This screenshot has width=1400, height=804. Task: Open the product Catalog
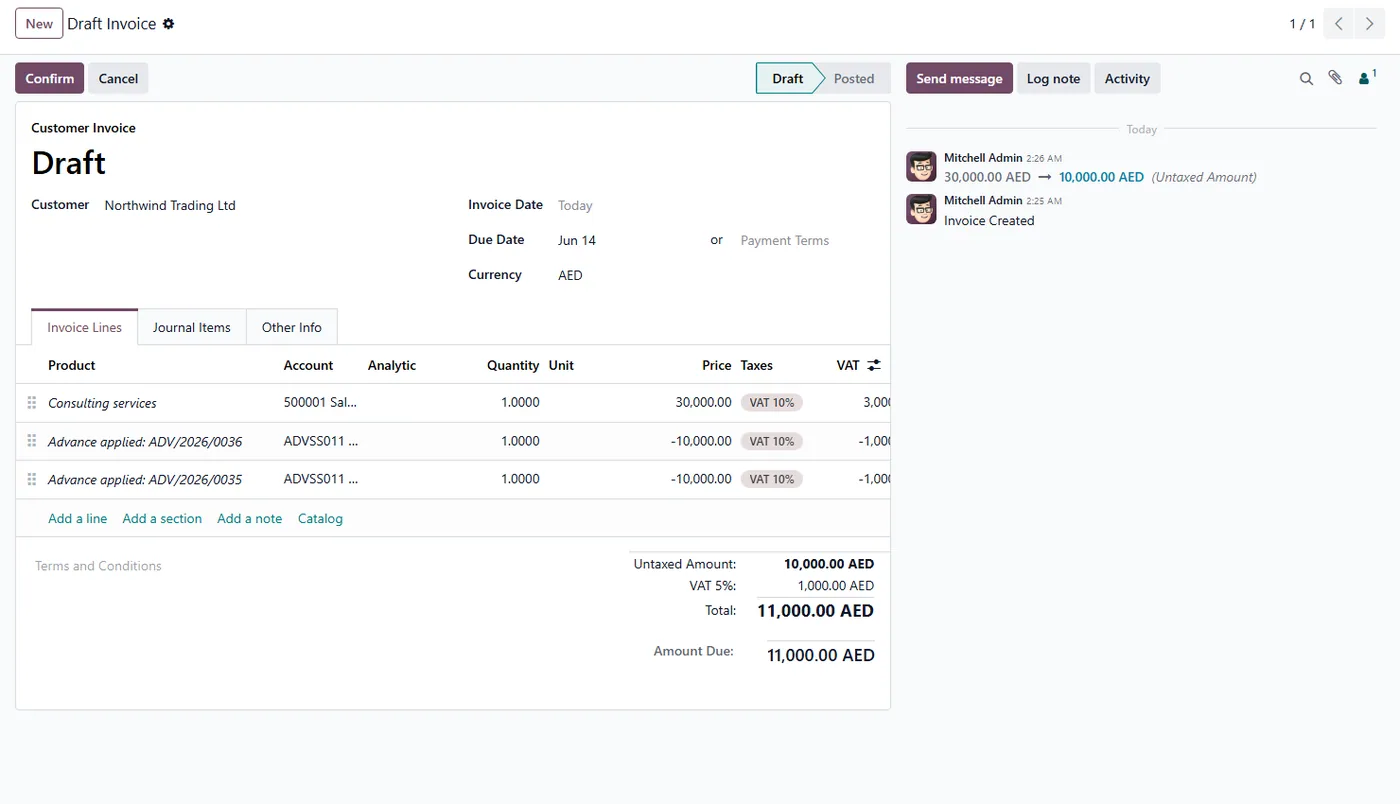[x=320, y=519]
